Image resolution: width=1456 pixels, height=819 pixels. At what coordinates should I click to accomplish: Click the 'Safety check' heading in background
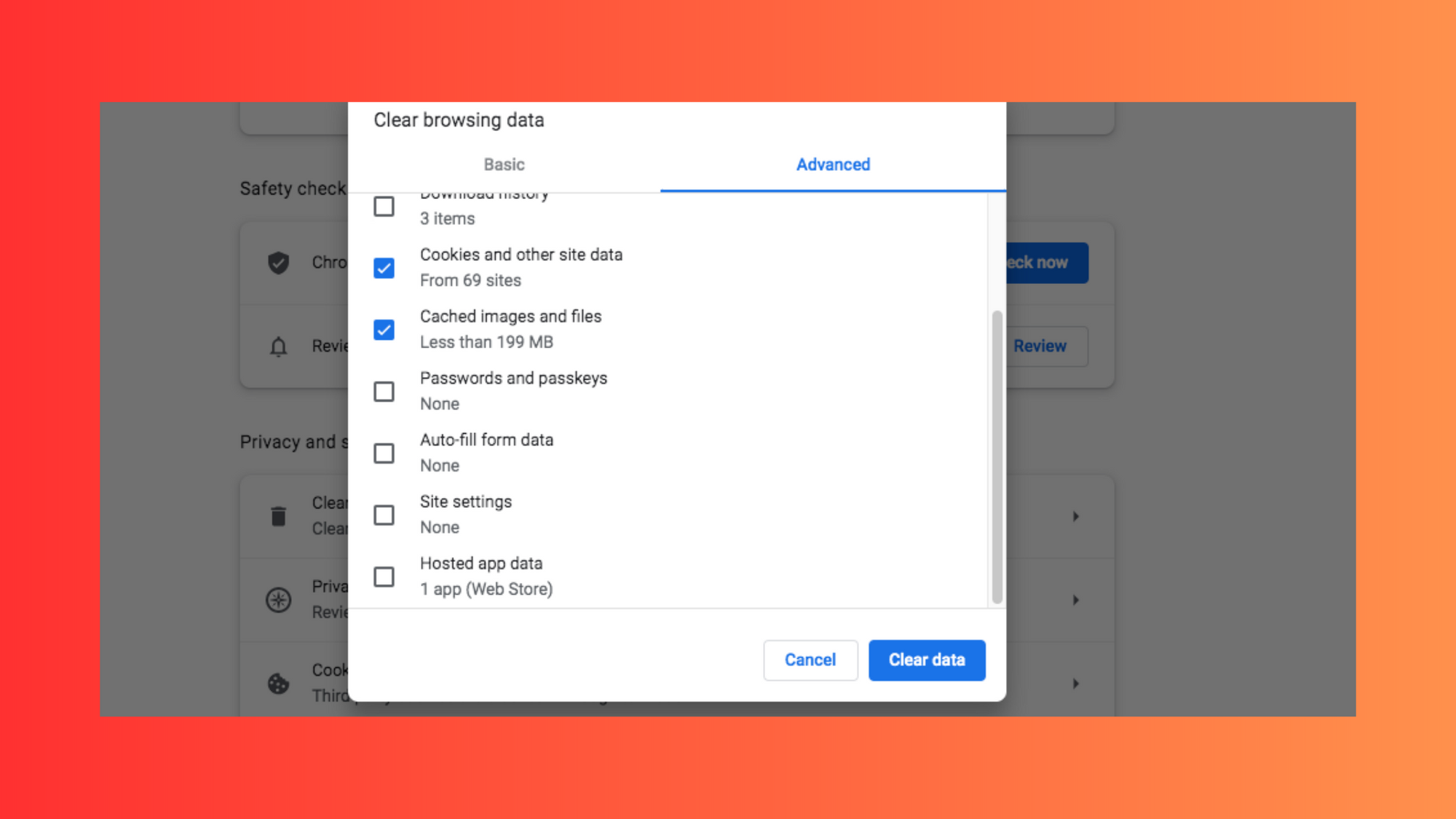(x=293, y=189)
